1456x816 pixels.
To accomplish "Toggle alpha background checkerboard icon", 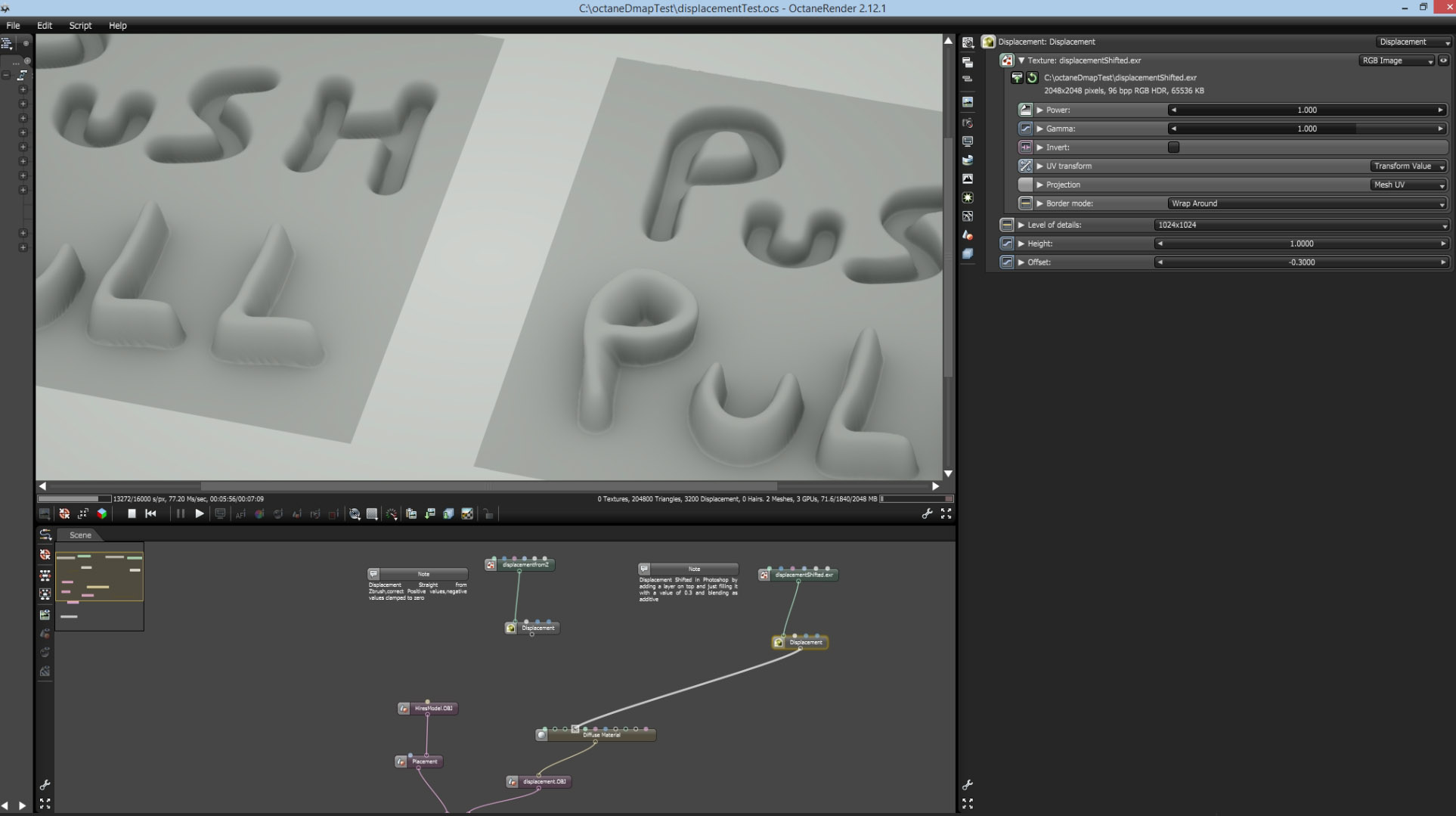I will [x=467, y=513].
